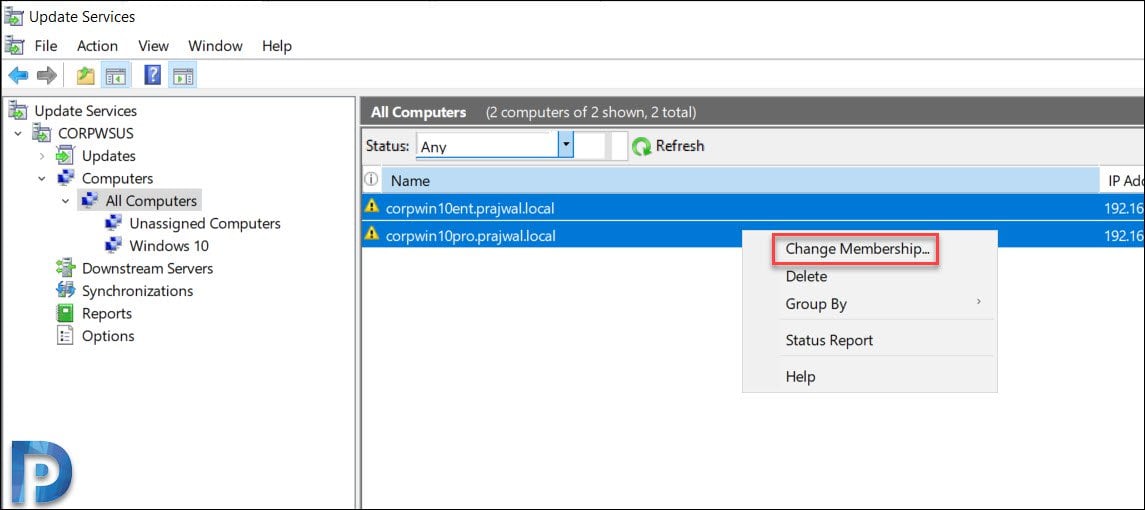1145x510 pixels.
Task: Click the Computers node icon
Action: [66, 178]
